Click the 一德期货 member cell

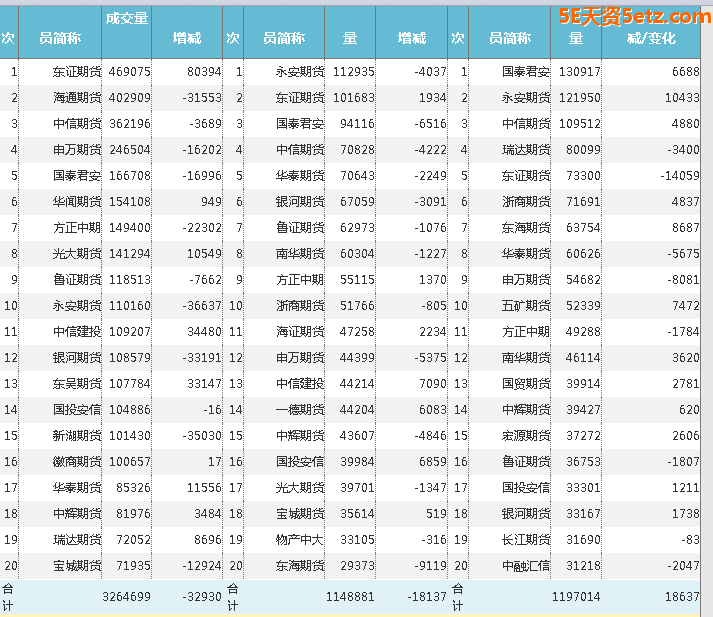point(300,410)
